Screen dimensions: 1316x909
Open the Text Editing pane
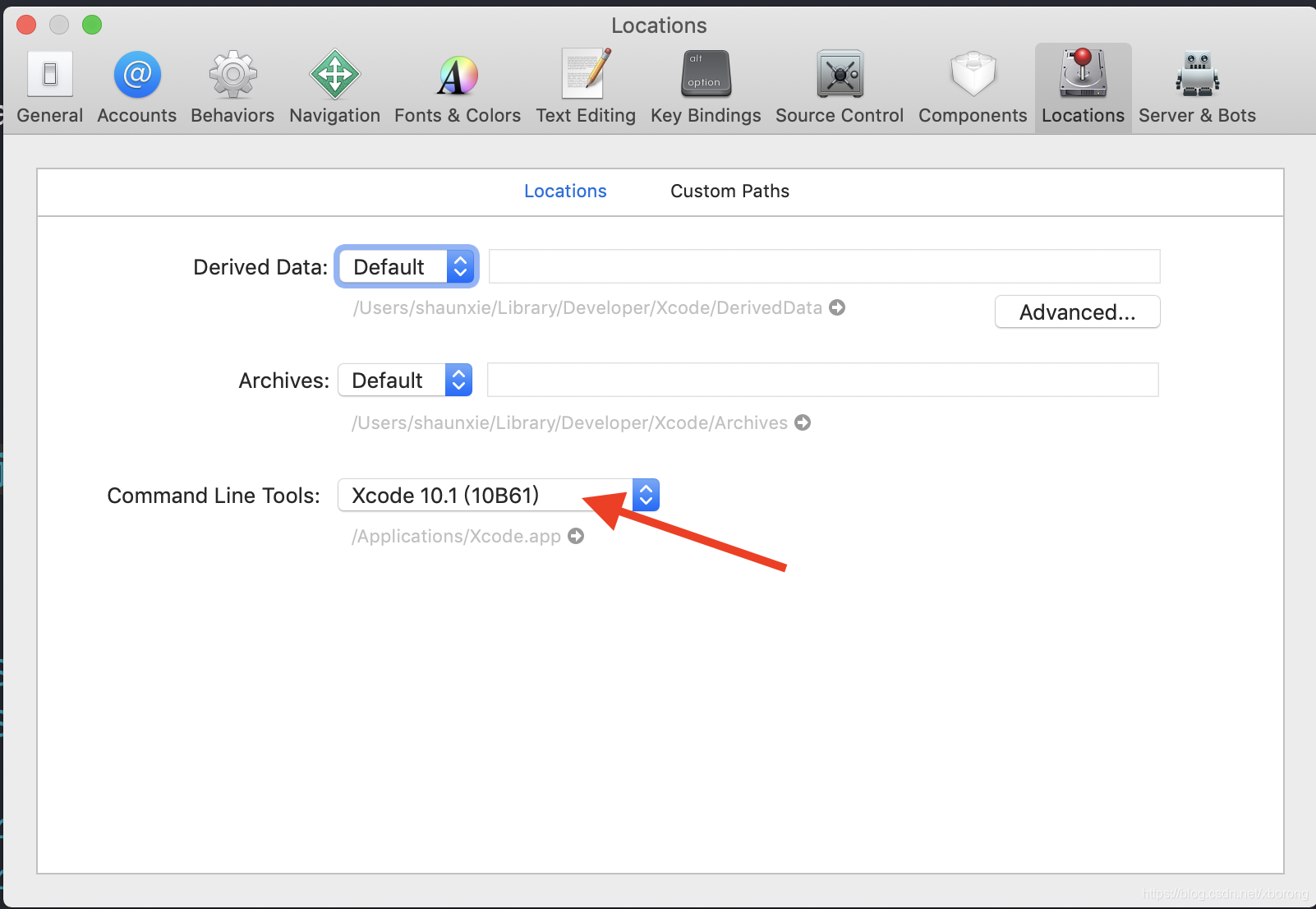(586, 87)
